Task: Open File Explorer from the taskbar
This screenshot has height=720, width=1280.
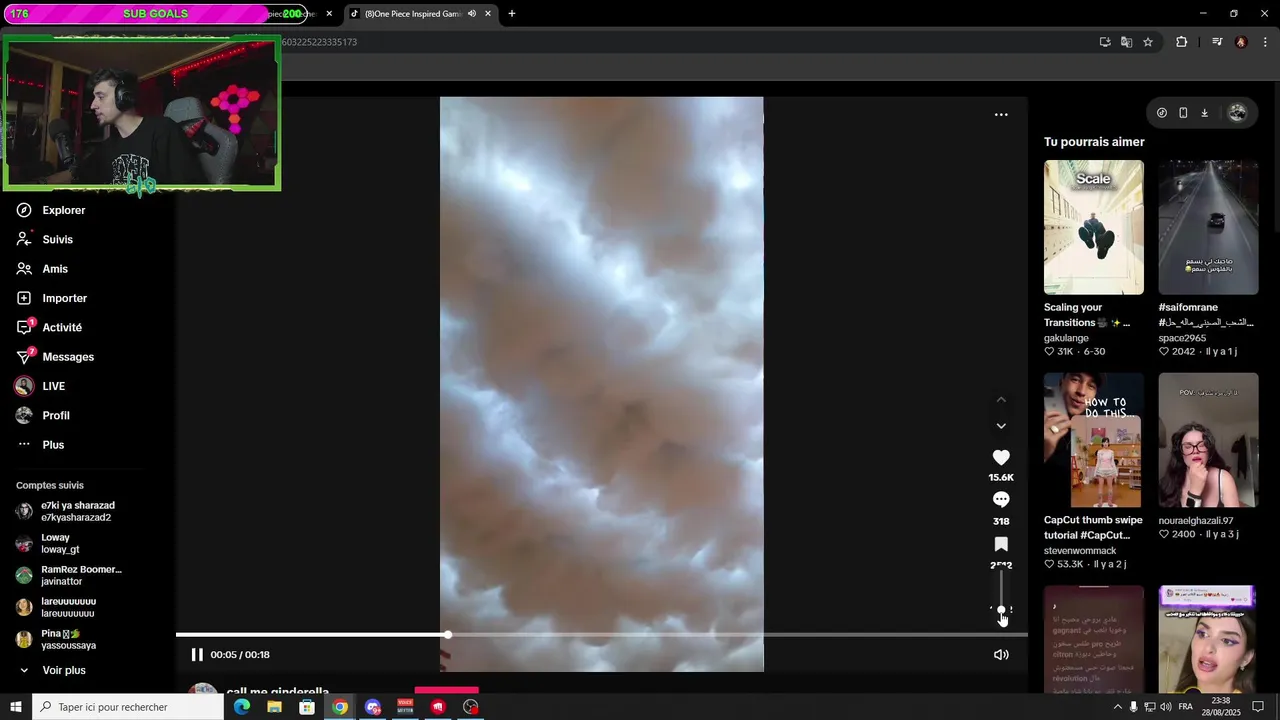Action: pos(274,707)
